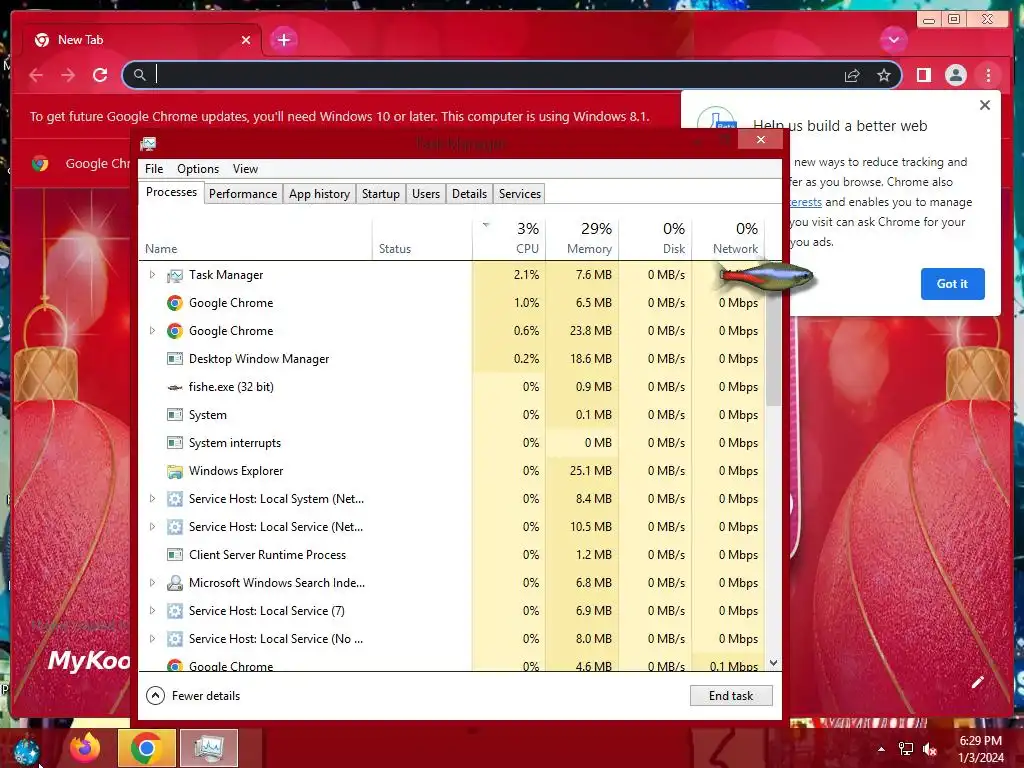This screenshot has width=1024, height=768.
Task: Click the muted volume tray icon
Action: [929, 749]
